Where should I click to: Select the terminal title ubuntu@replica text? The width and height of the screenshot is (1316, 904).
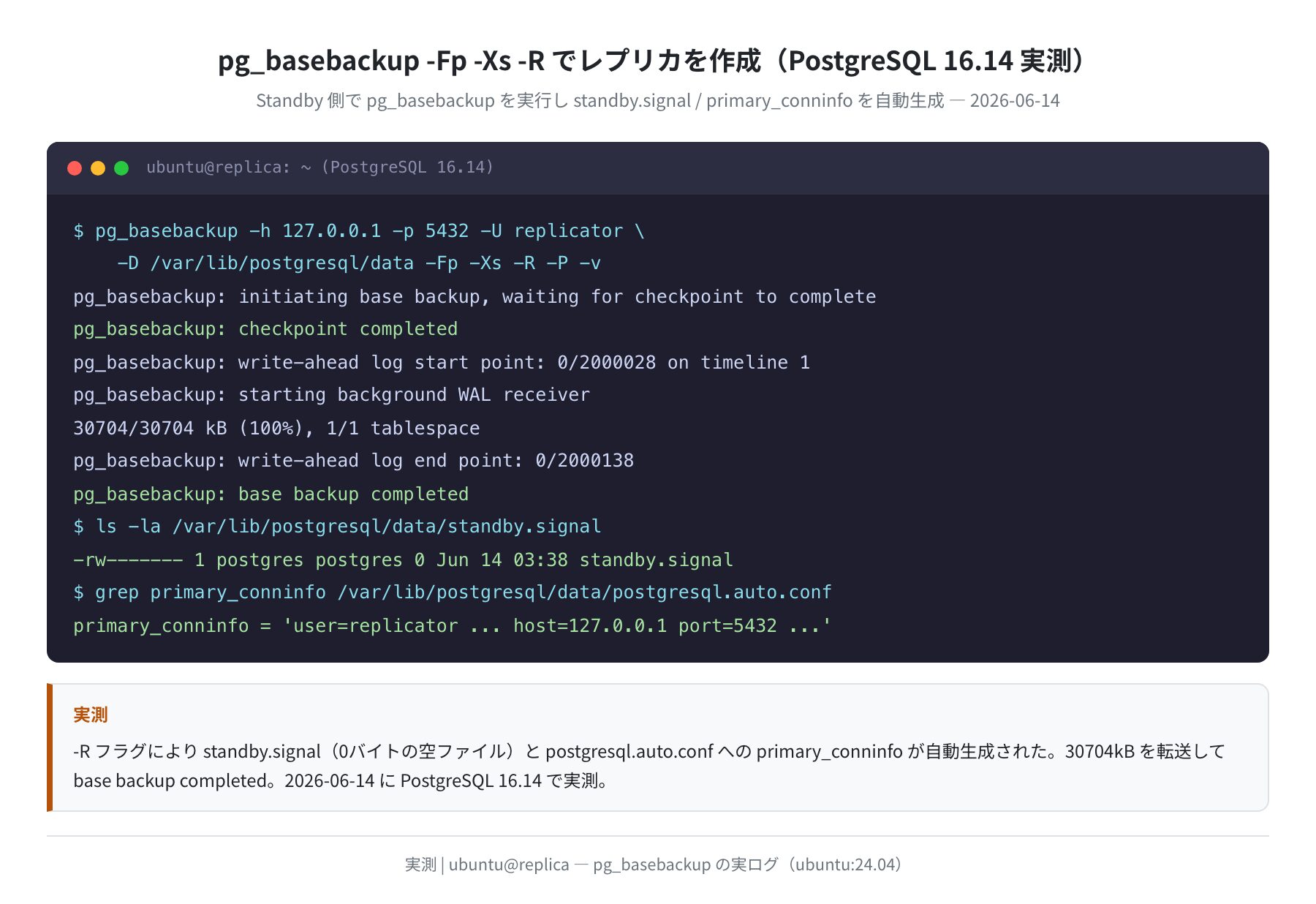pos(319,167)
